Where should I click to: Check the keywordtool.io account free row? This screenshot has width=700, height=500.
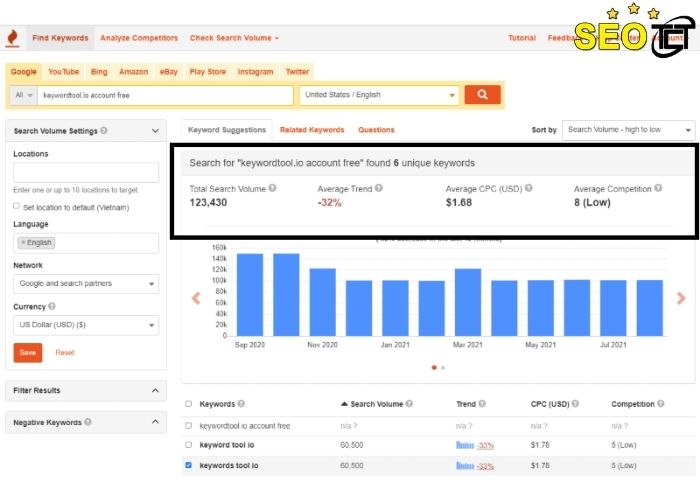(188, 425)
